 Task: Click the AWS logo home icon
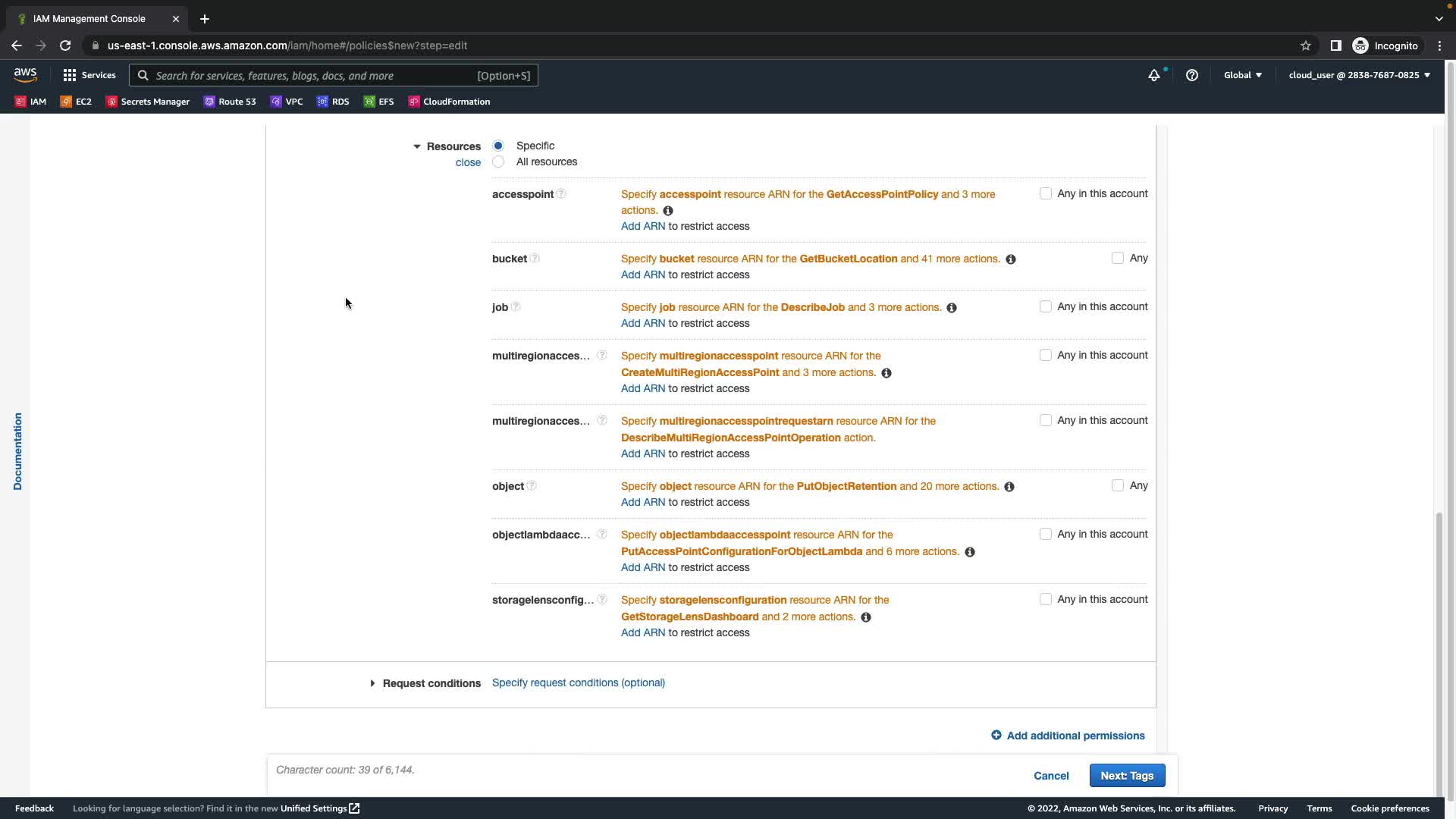pos(25,74)
